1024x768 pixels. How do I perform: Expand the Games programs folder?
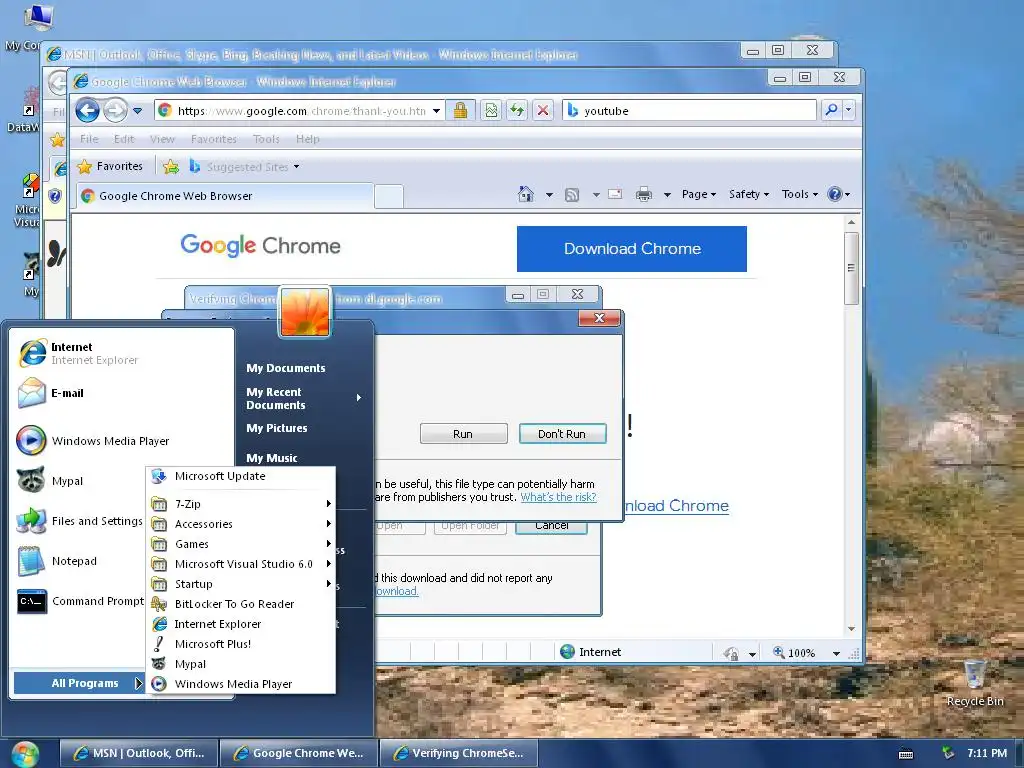click(x=240, y=544)
